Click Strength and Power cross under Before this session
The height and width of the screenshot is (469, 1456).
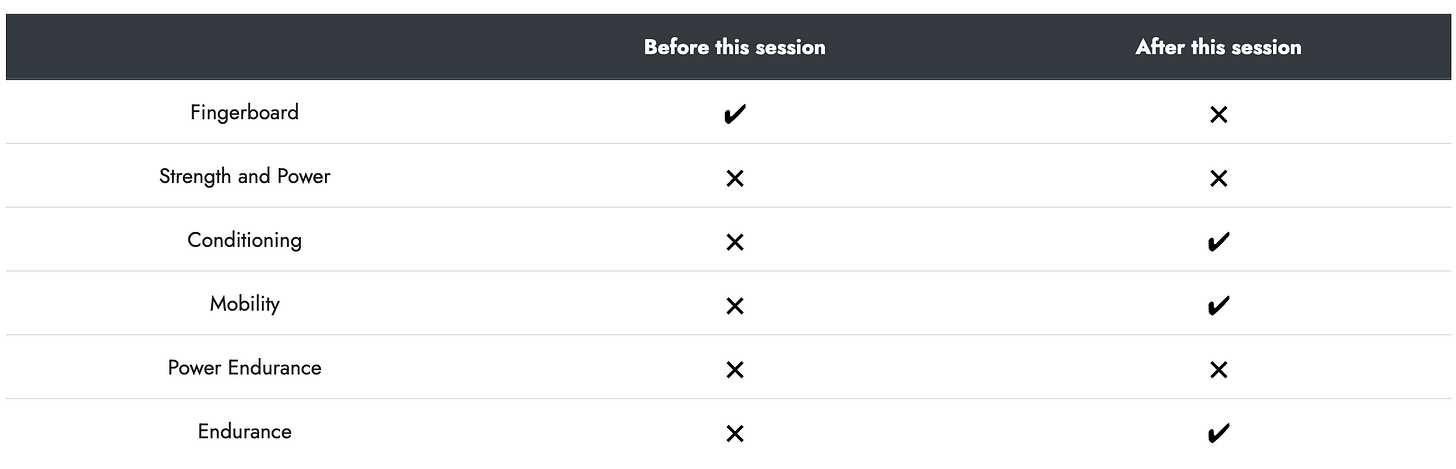(734, 178)
